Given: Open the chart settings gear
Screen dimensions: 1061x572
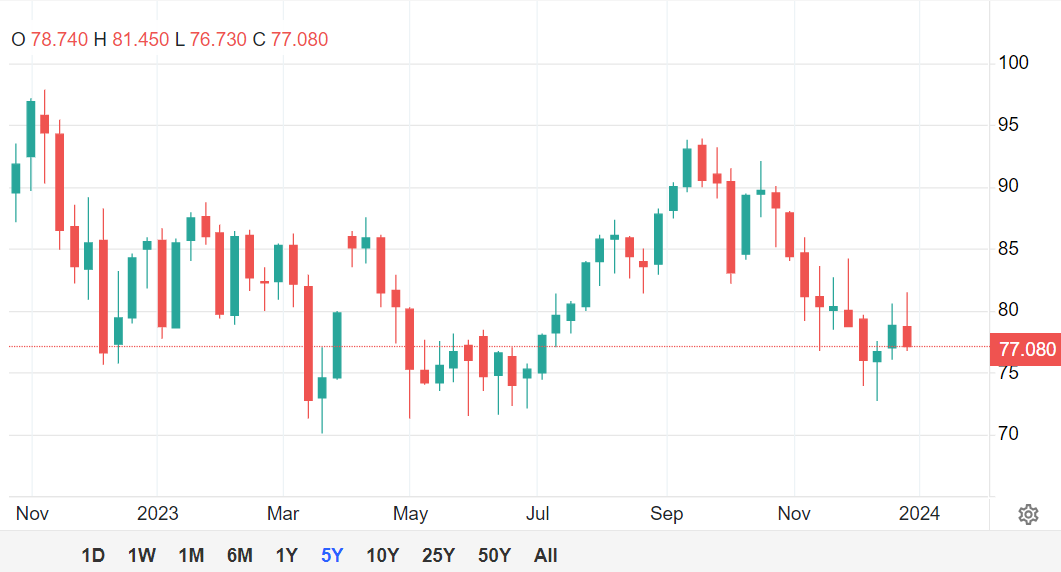Looking at the screenshot, I should (x=1028, y=514).
